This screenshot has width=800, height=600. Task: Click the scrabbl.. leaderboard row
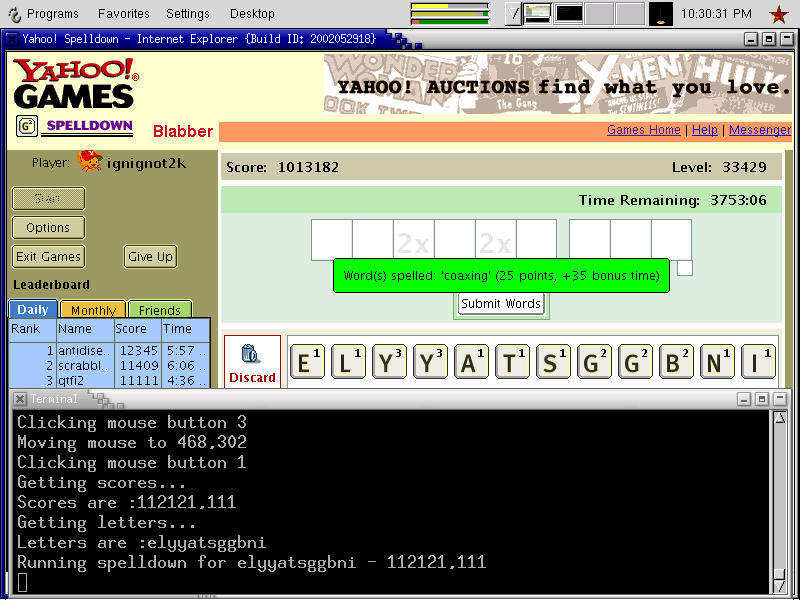click(x=109, y=366)
